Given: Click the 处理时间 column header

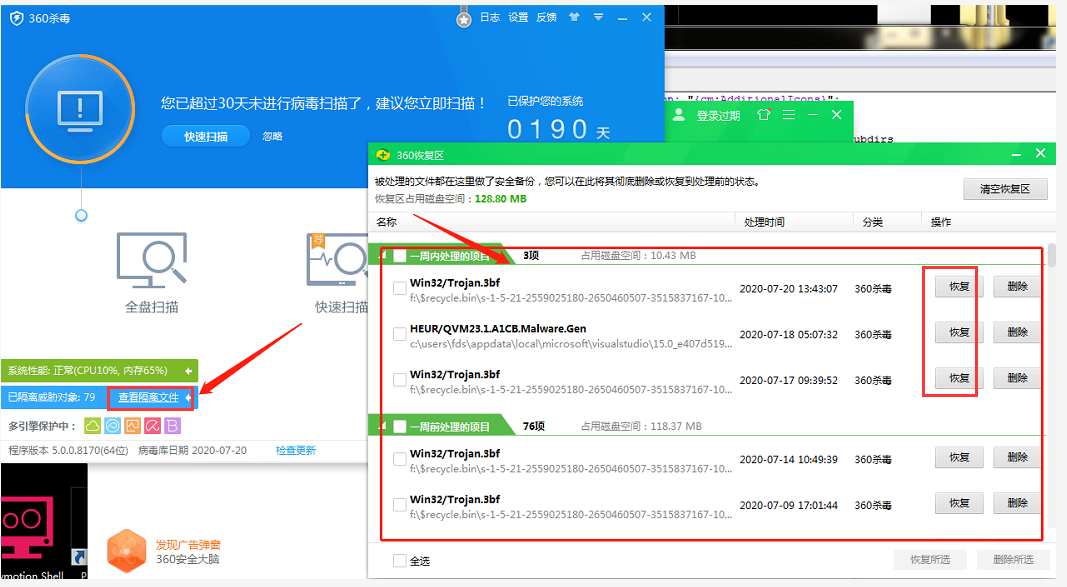Looking at the screenshot, I should tap(764, 222).
